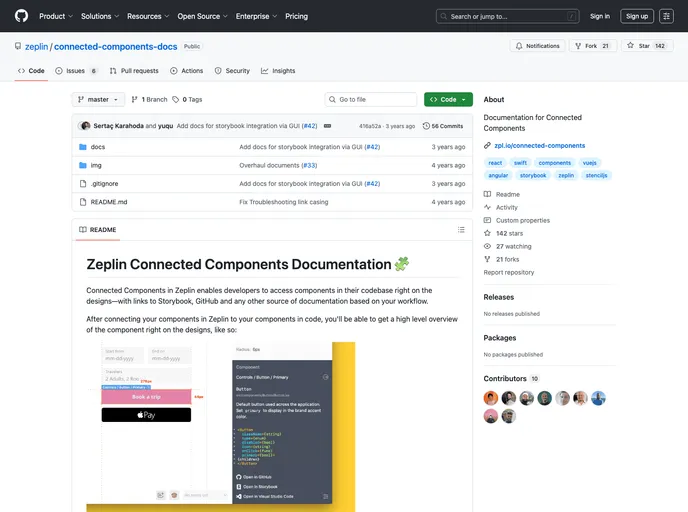The height and width of the screenshot is (512, 688).
Task: Expand commit message ellipsis button
Action: 327,126
